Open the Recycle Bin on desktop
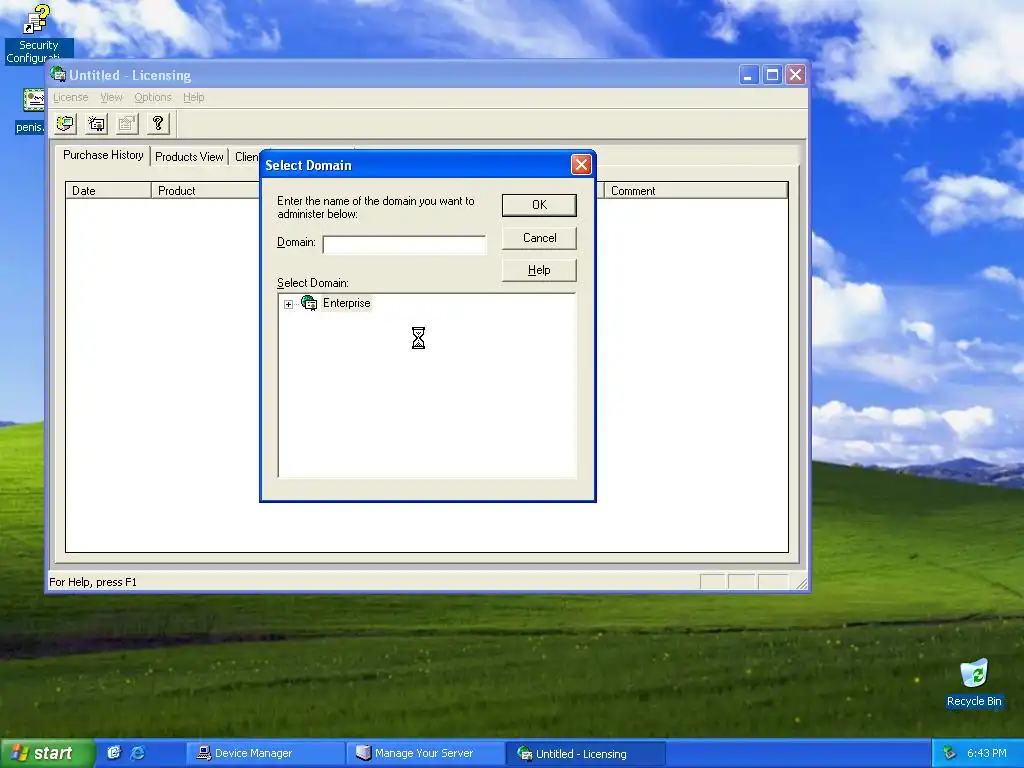Viewport: 1024px width, 768px height. pos(974,683)
